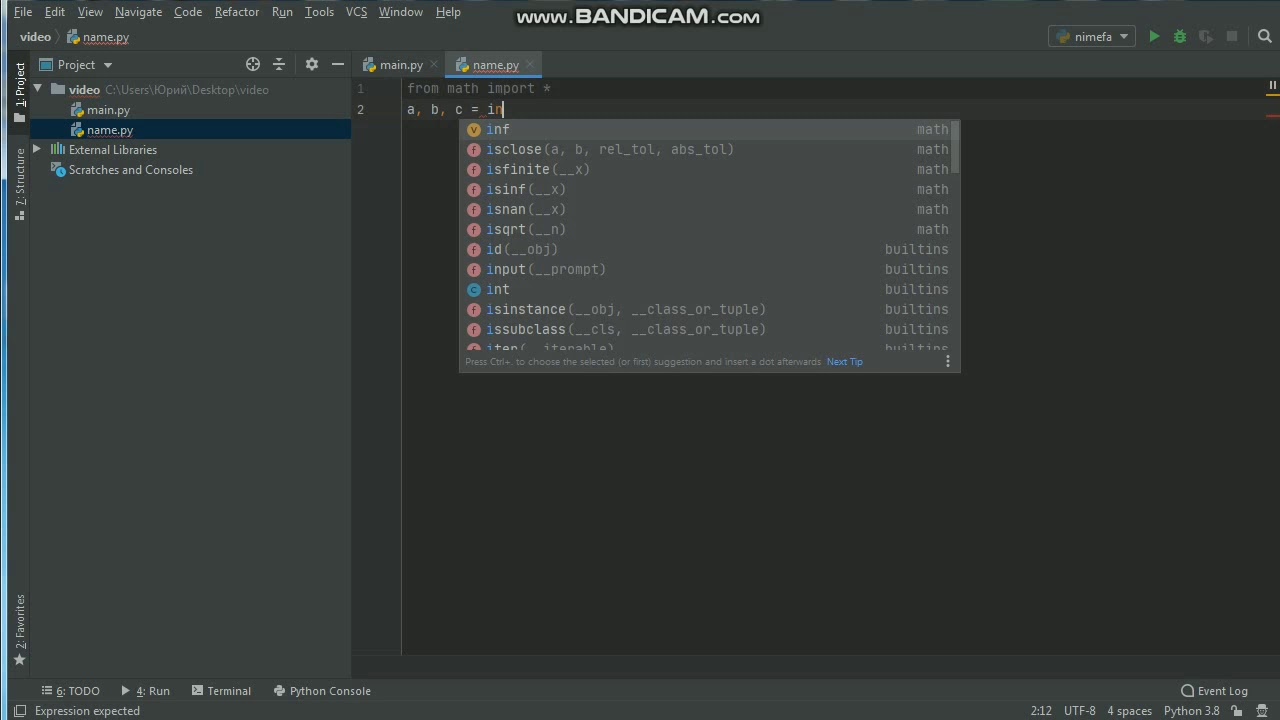Expand External Libraries node
This screenshot has width=1280, height=720.
(x=38, y=150)
